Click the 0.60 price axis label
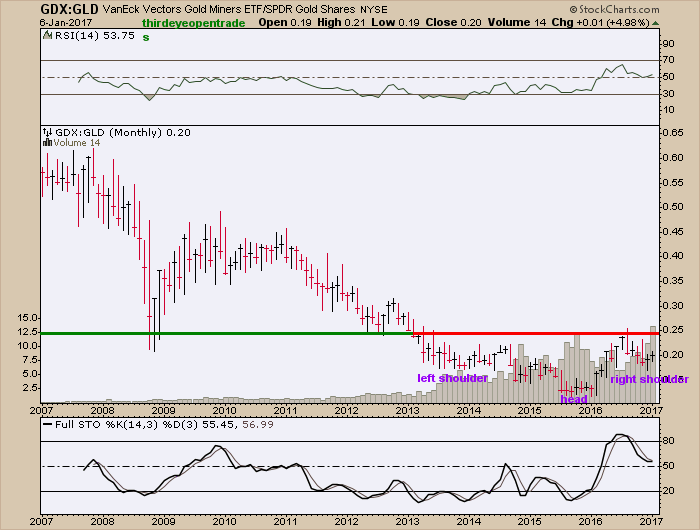 click(x=673, y=158)
